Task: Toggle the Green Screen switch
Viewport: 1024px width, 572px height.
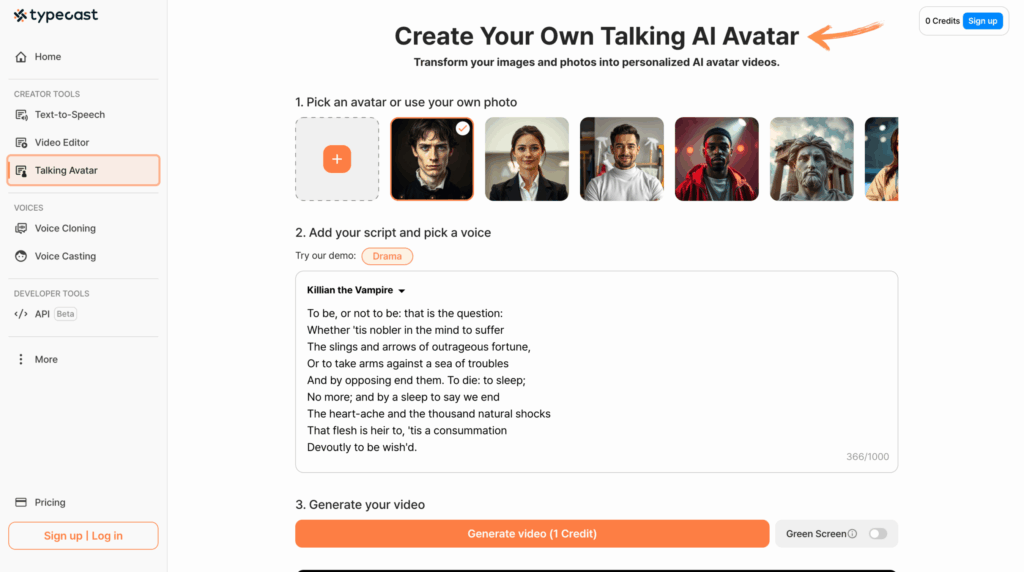Action: click(x=877, y=534)
